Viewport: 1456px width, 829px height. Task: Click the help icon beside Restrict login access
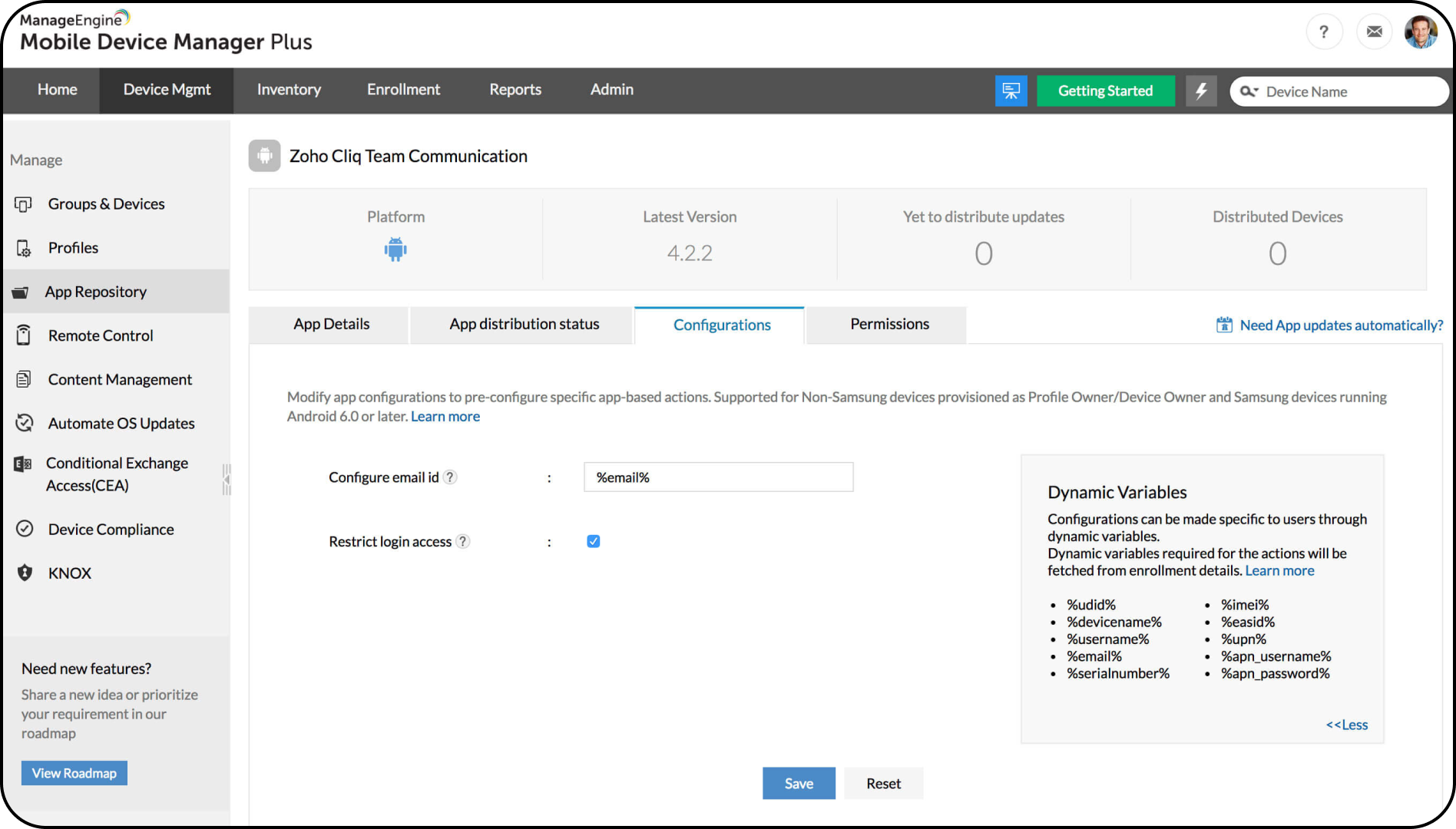pyautogui.click(x=462, y=542)
